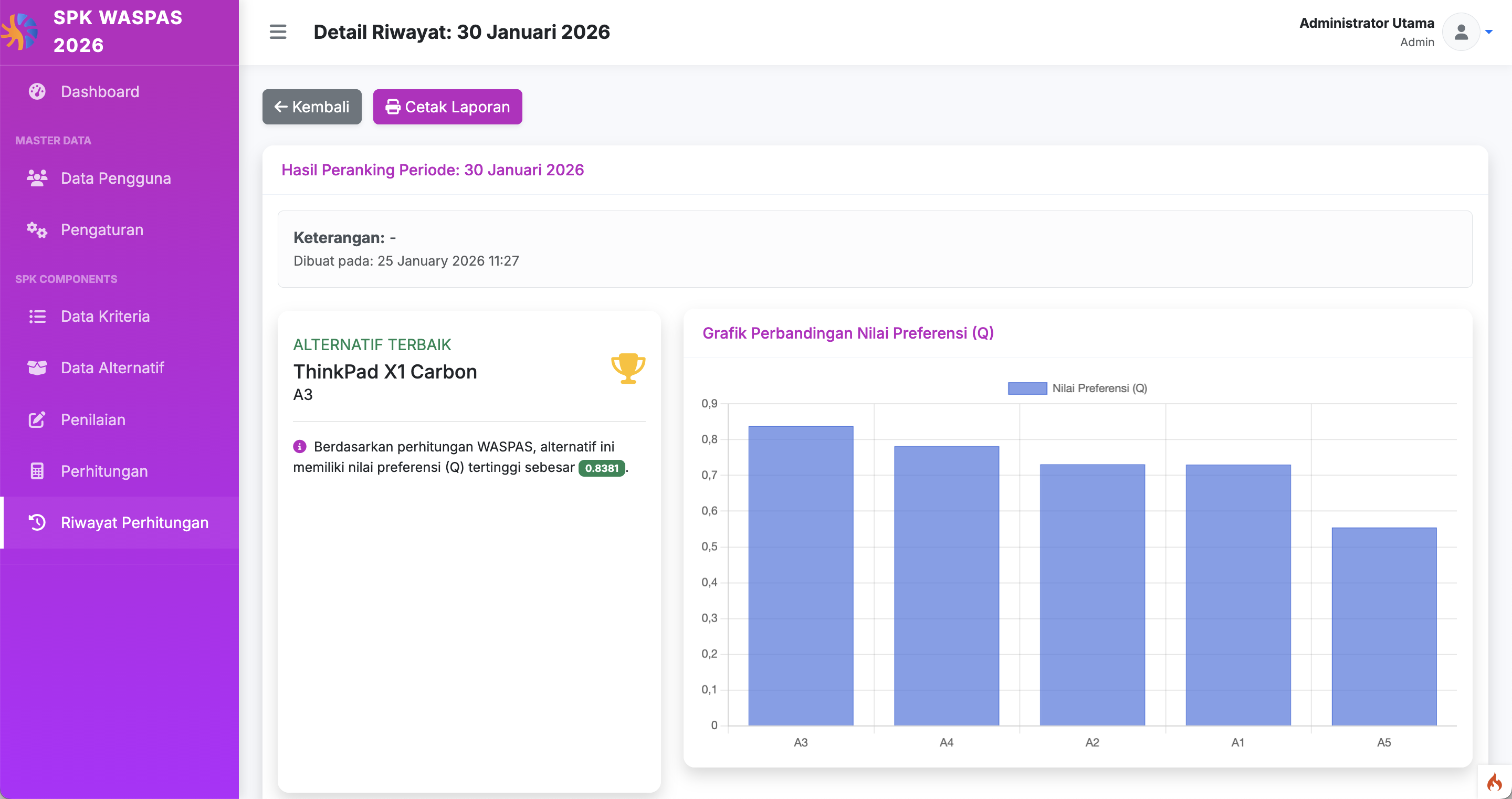Click the Cetak Laporan button
Screen dimensions: 1512x799
click(447, 107)
